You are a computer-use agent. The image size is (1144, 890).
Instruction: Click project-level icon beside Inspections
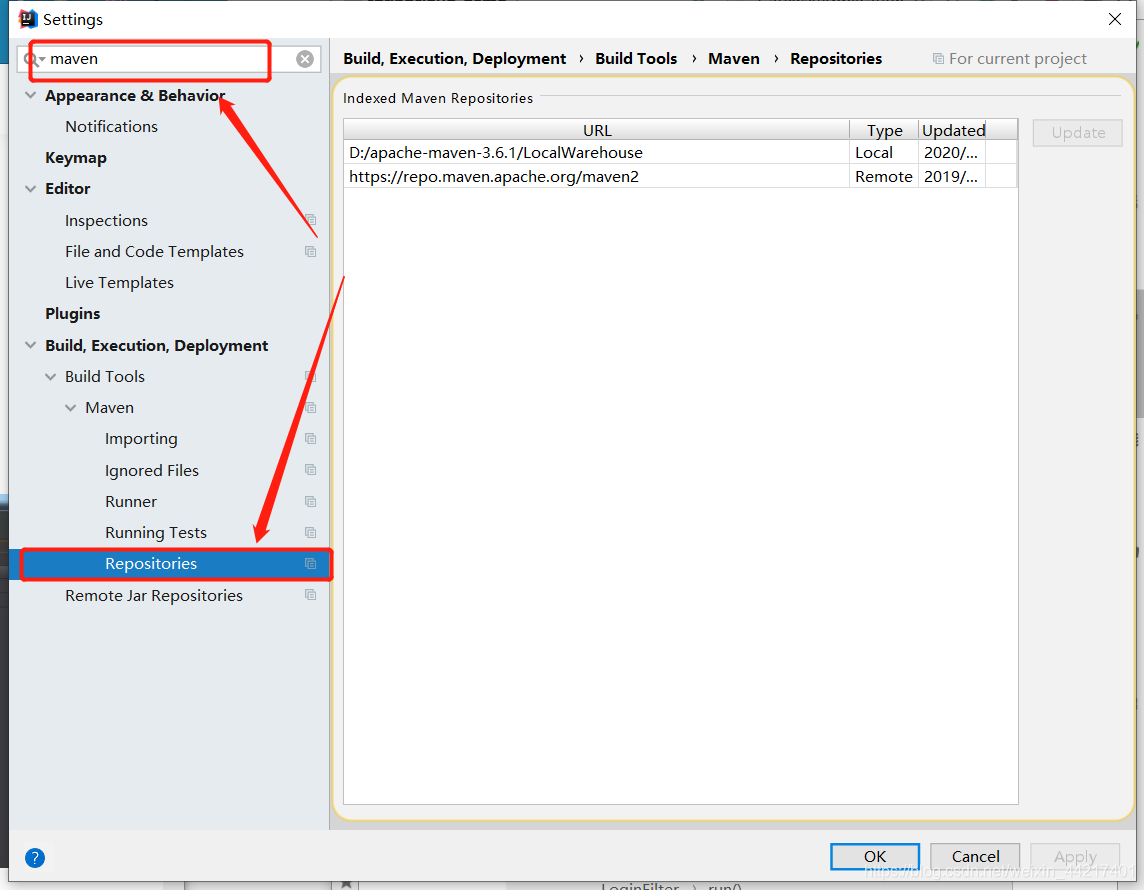point(311,220)
